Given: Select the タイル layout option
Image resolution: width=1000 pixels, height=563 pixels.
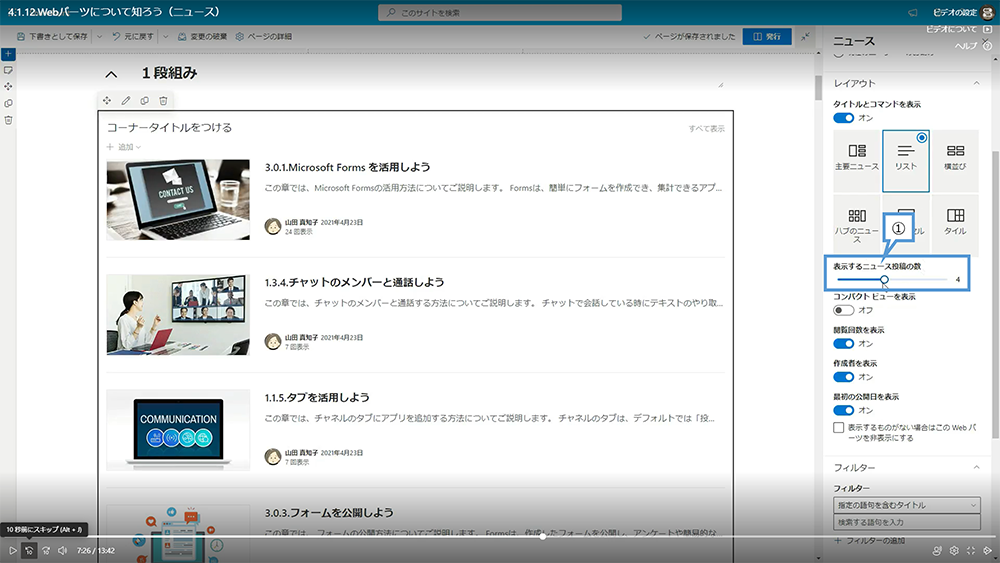Looking at the screenshot, I should pos(955,224).
